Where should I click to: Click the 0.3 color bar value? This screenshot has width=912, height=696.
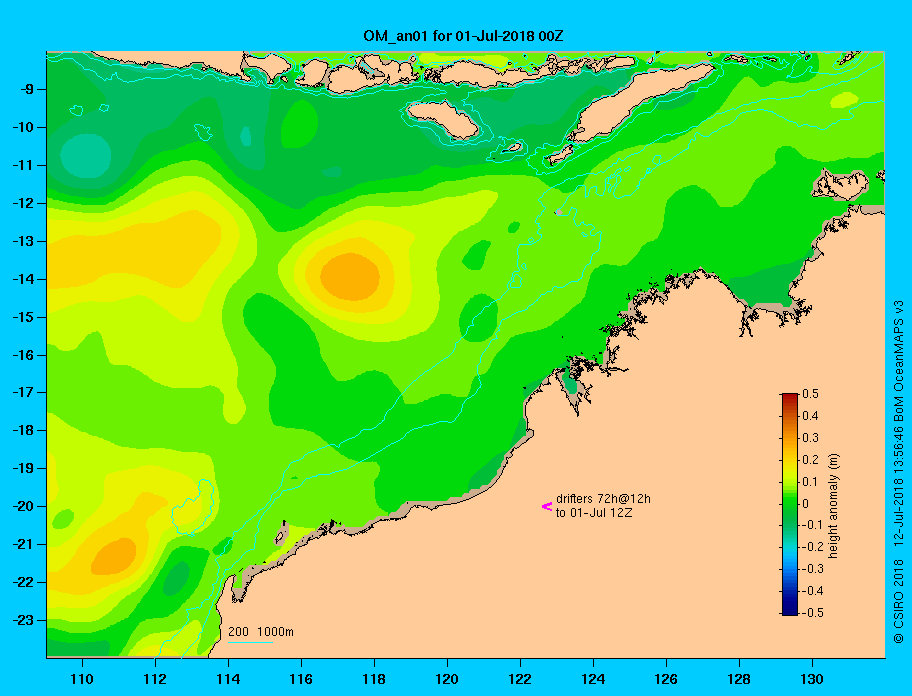810,438
